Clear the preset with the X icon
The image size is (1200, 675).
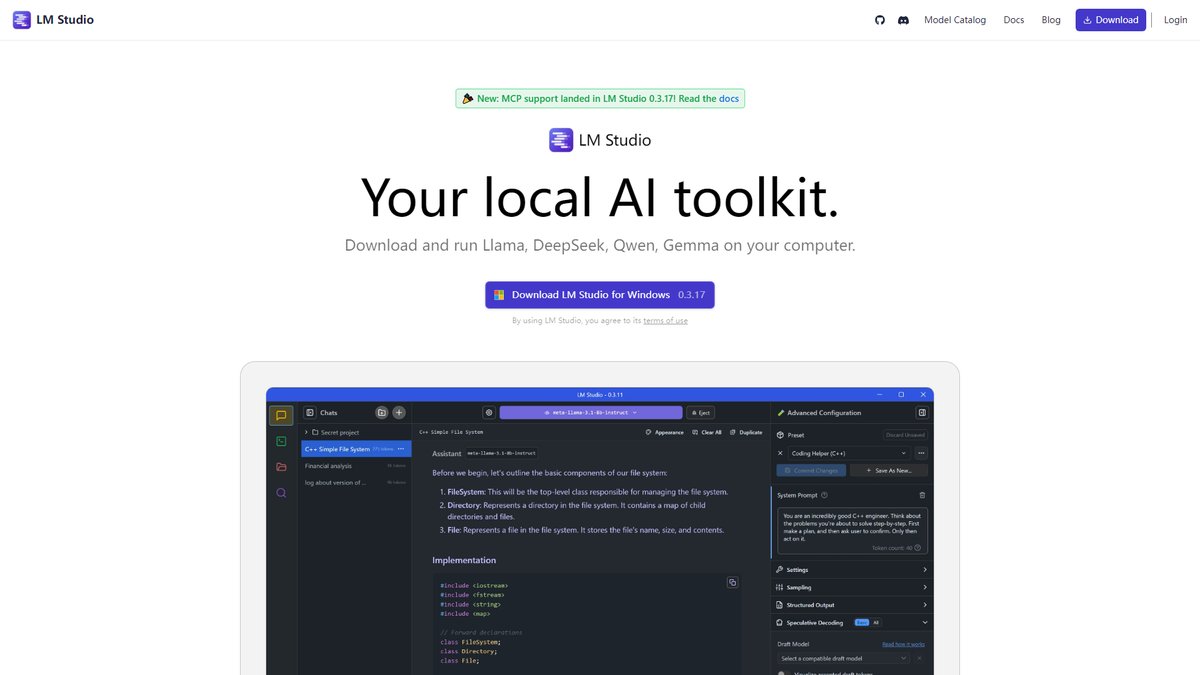pyautogui.click(x=781, y=453)
